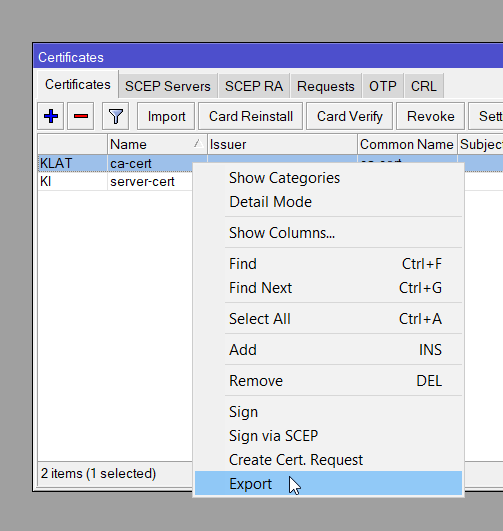The image size is (503, 531).
Task: Switch to the SCEP Servers tab
Action: pos(168,86)
